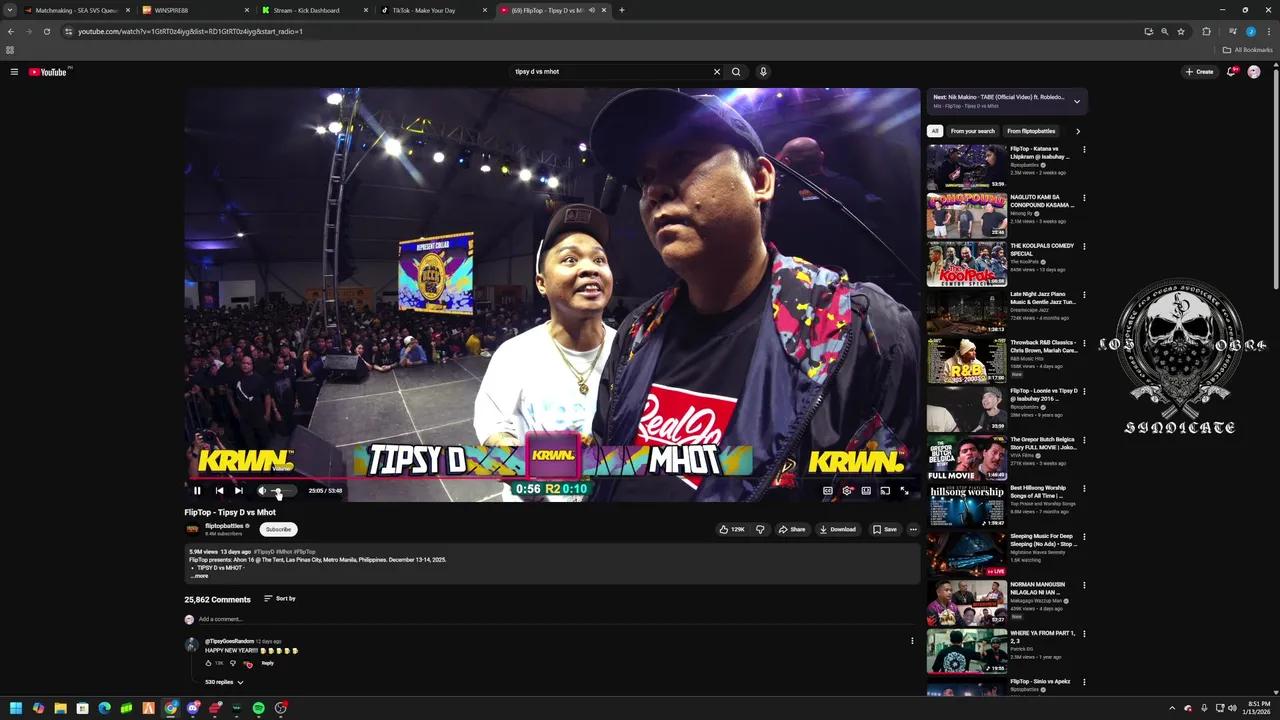
Task: Show hidden system tray icons
Action: coord(1172,708)
